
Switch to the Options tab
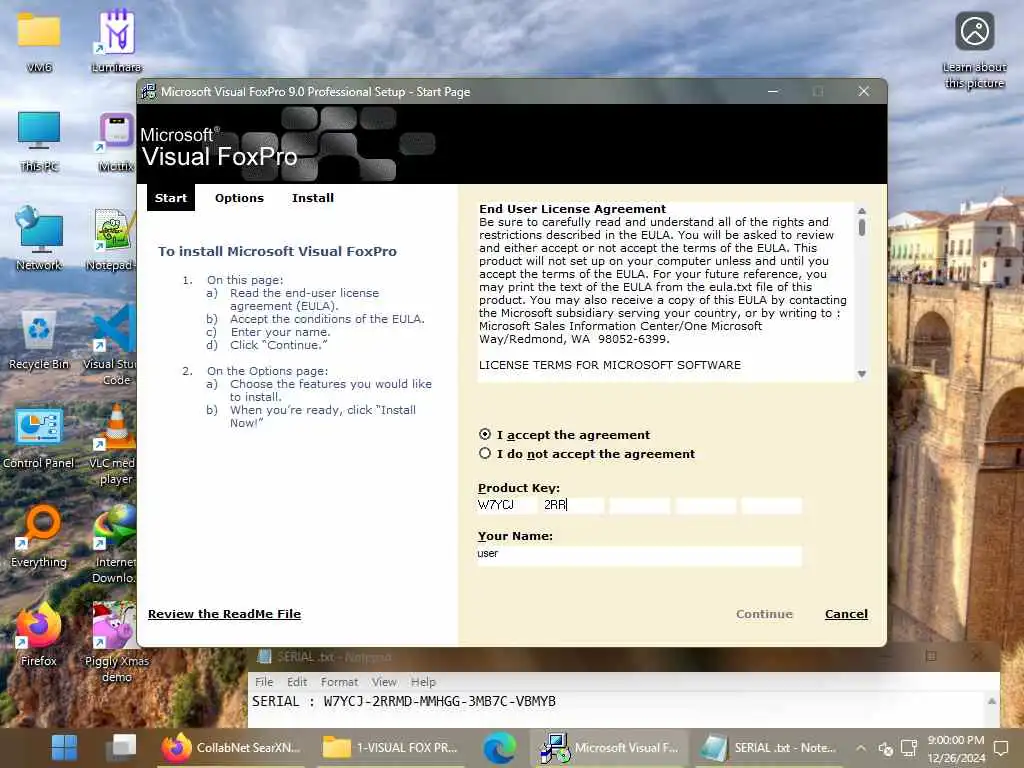point(239,198)
